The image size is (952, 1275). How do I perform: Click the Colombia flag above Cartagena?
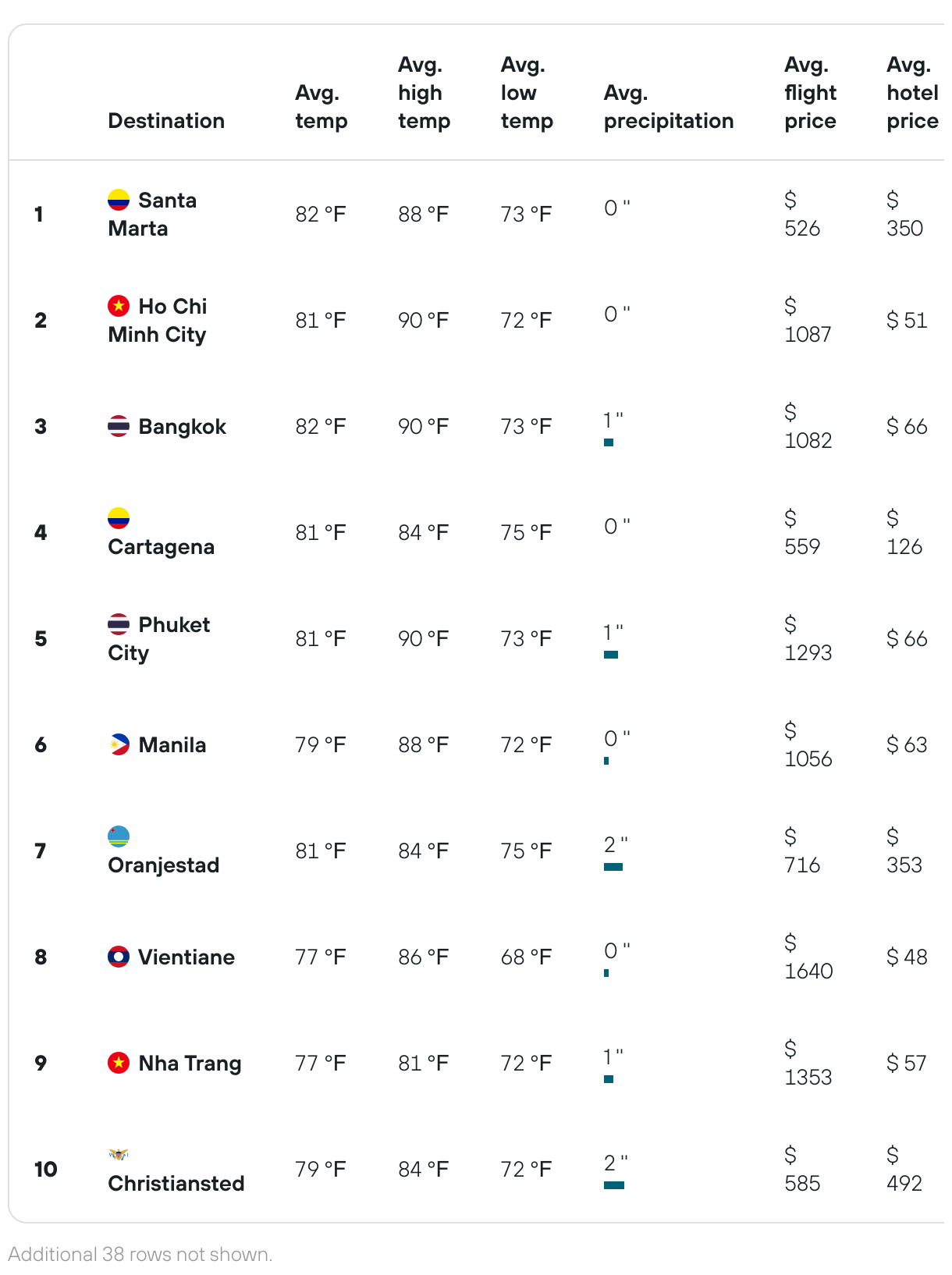click(119, 518)
